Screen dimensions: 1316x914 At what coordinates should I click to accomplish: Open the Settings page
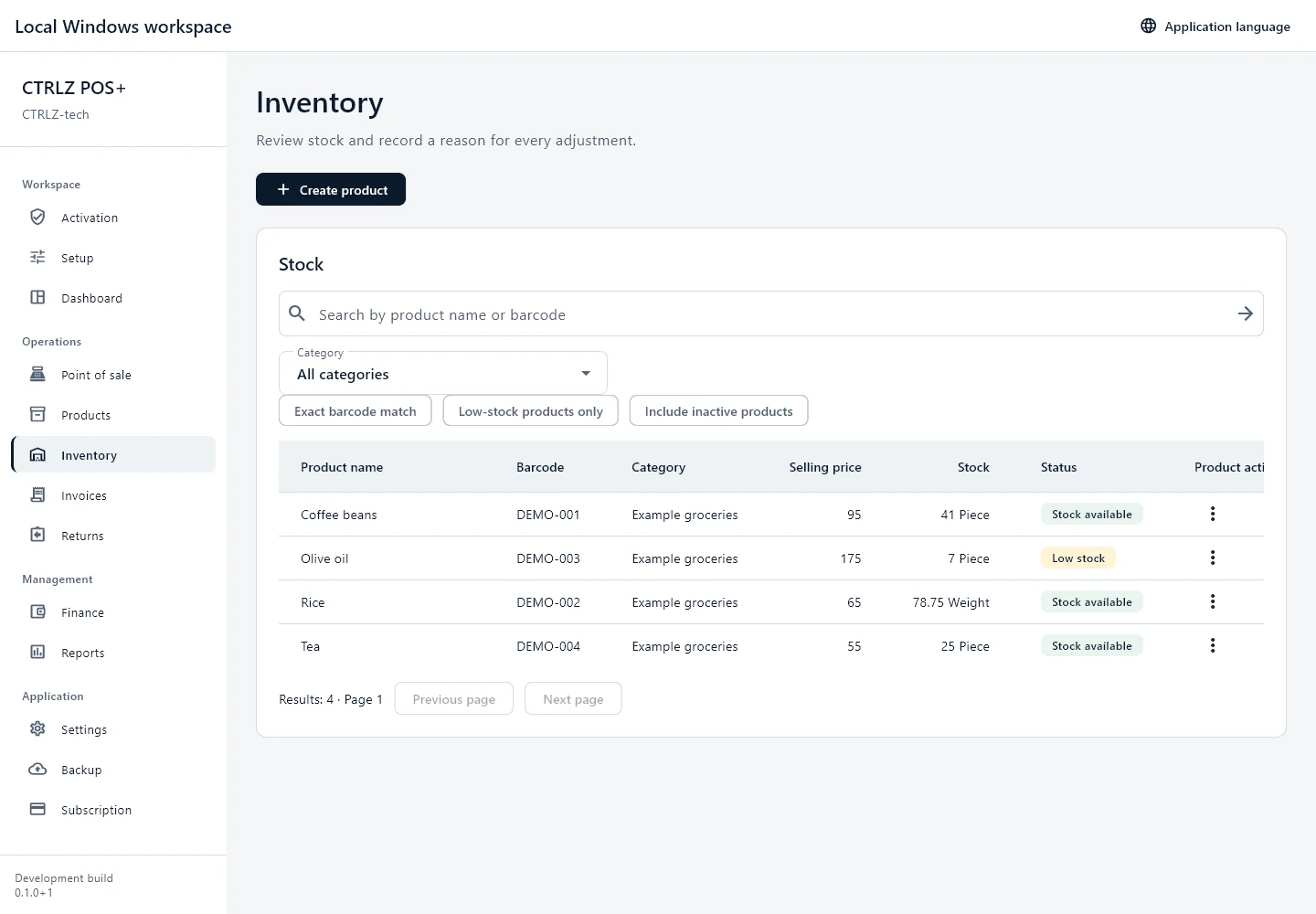113,729
